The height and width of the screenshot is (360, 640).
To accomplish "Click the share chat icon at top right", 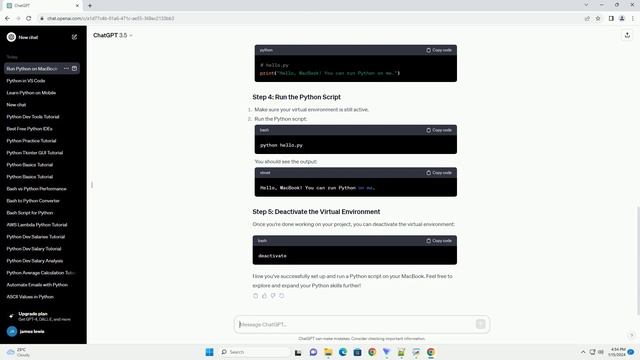I will 627,36.
